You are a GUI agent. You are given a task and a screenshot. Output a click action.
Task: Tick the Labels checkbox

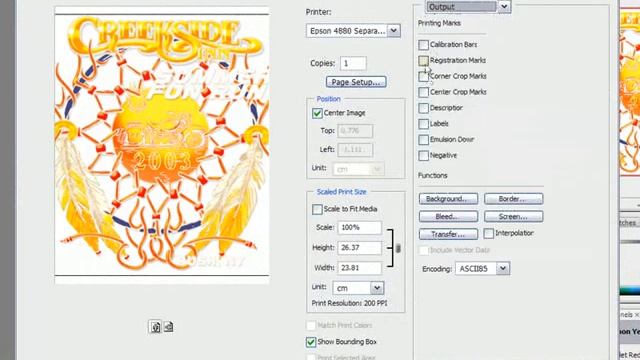point(424,124)
